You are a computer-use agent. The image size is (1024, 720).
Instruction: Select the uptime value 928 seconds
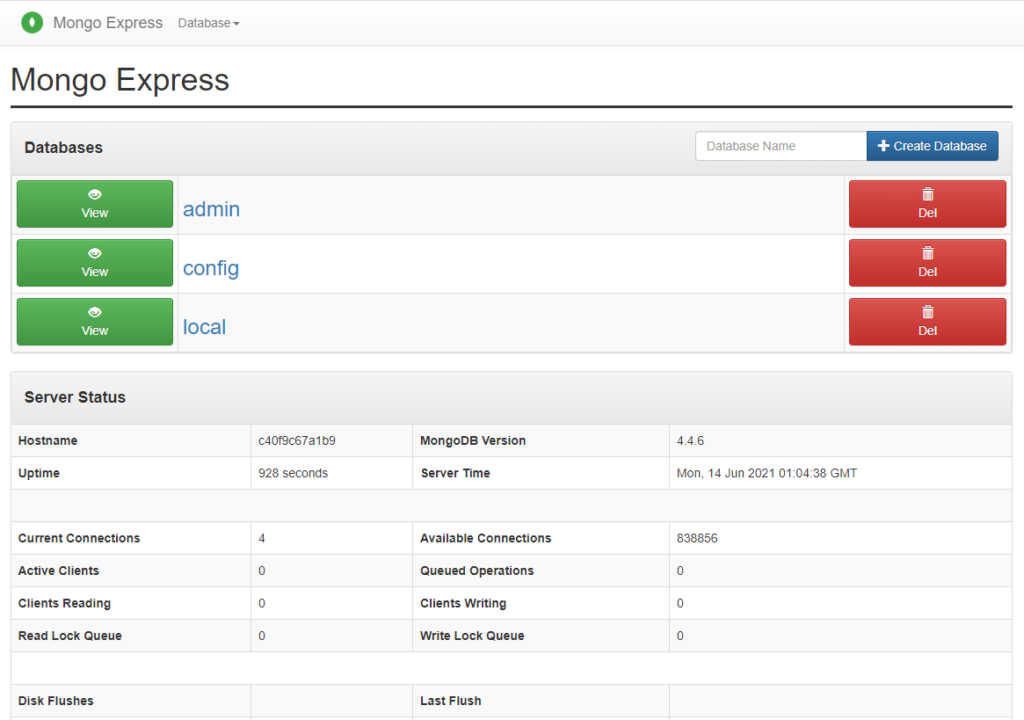[x=293, y=473]
